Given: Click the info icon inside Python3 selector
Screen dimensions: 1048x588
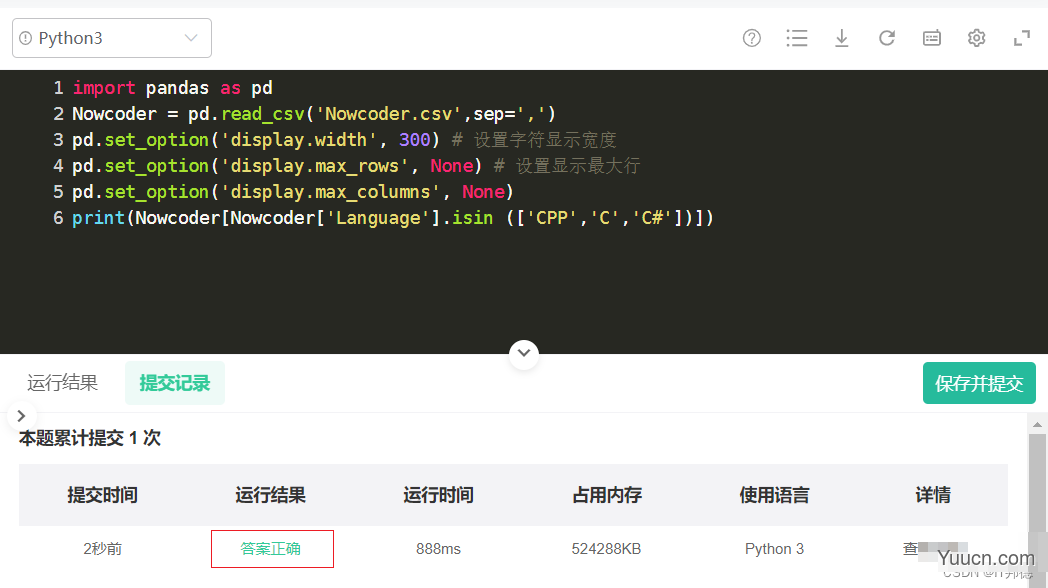Looking at the screenshot, I should pyautogui.click(x=25, y=38).
